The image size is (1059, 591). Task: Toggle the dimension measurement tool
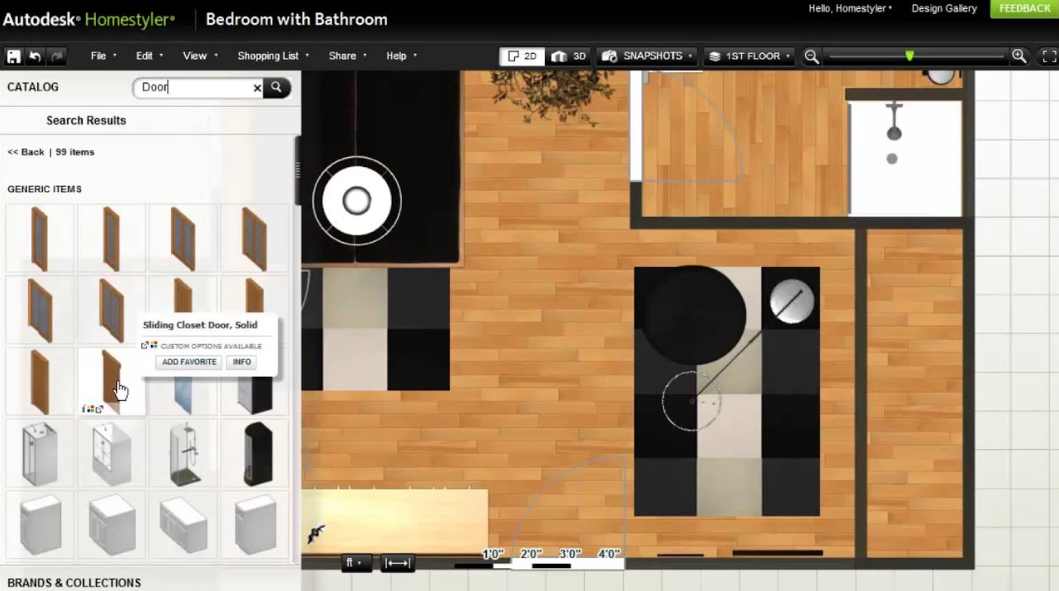398,563
